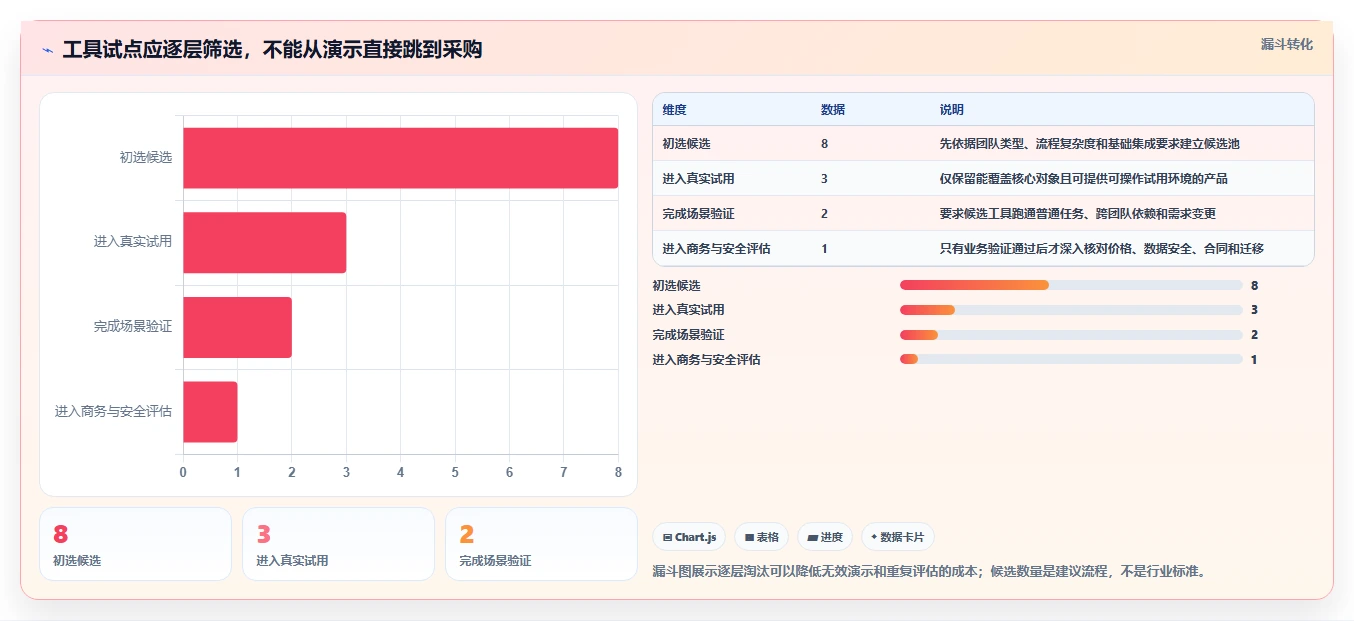Select the 进入真实试用 table row cell
Viewport: 1354px width, 621px height.
pyautogui.click(x=699, y=179)
